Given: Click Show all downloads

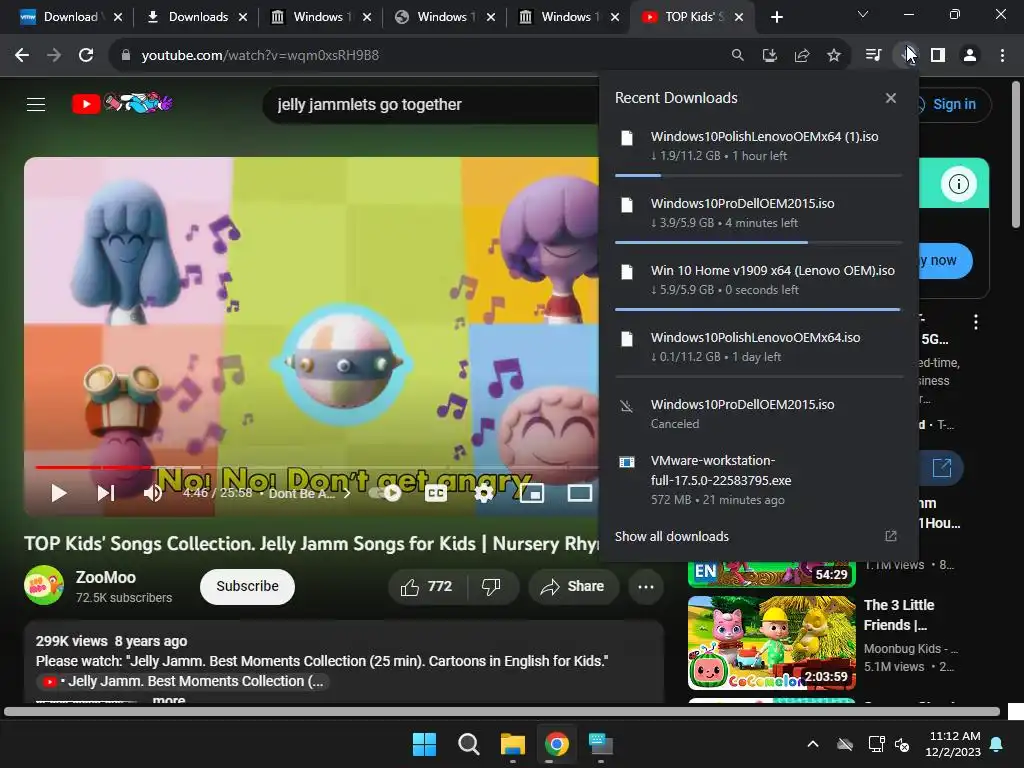Looking at the screenshot, I should [672, 536].
